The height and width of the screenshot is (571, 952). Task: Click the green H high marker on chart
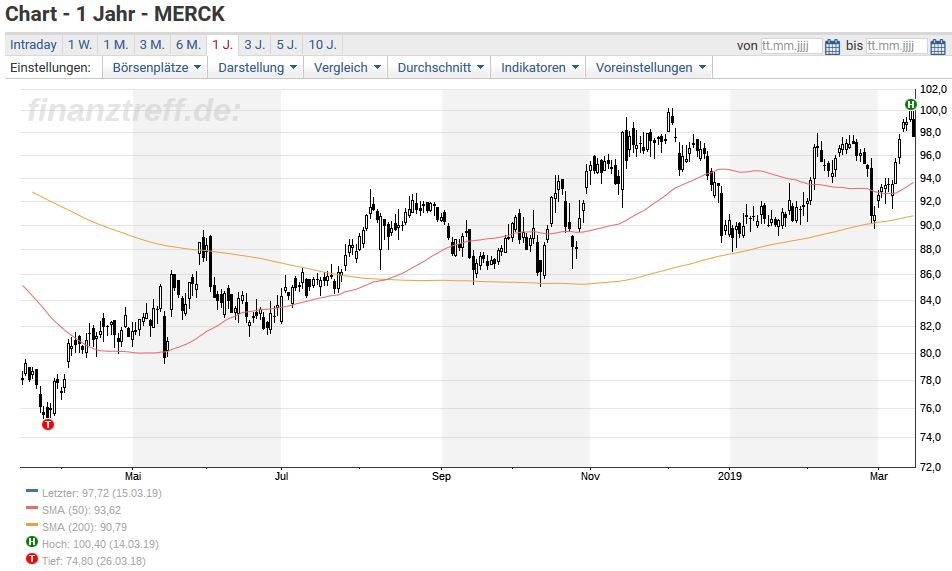pyautogui.click(x=911, y=104)
